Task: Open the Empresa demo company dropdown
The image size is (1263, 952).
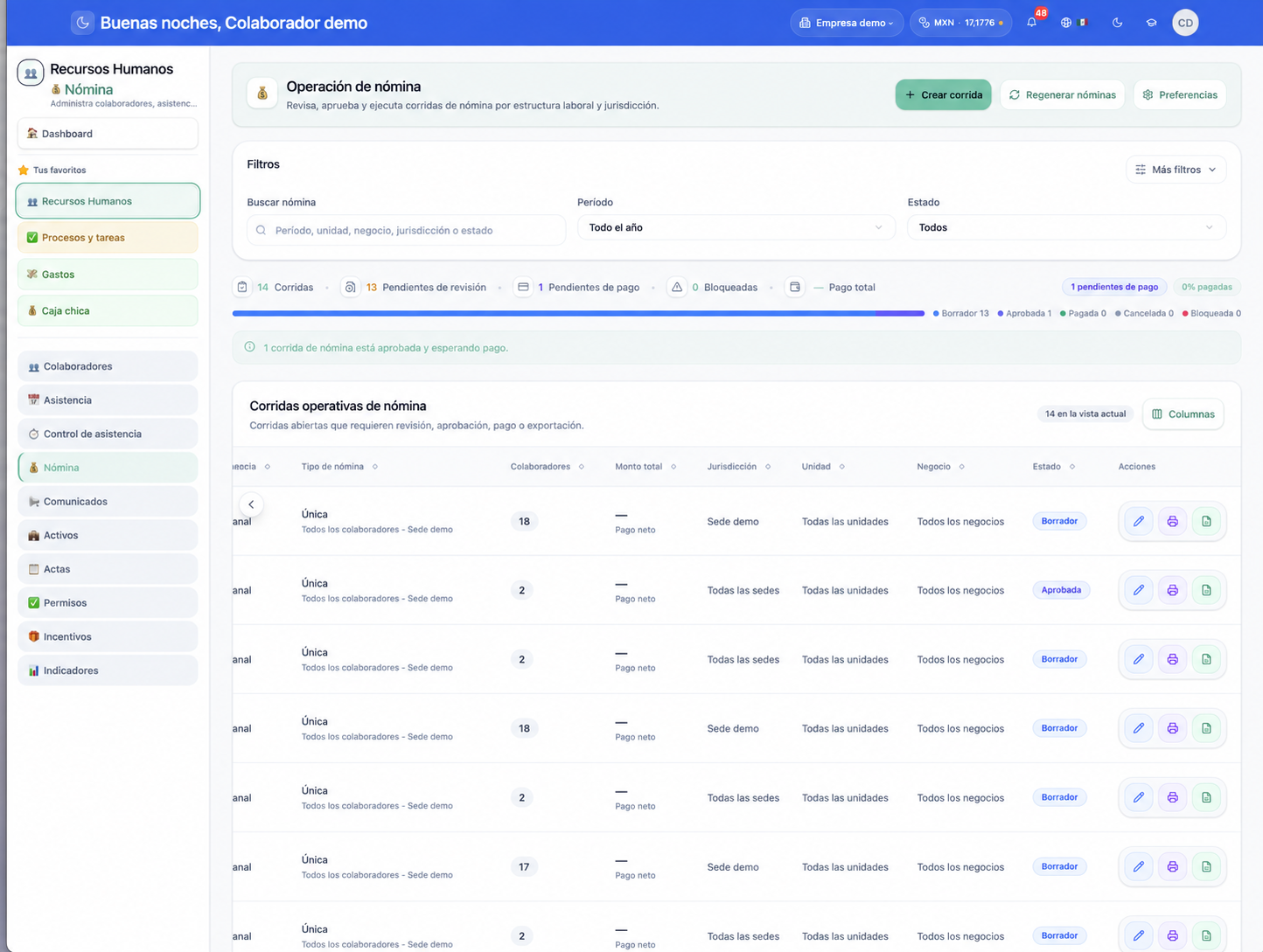Action: pos(848,23)
